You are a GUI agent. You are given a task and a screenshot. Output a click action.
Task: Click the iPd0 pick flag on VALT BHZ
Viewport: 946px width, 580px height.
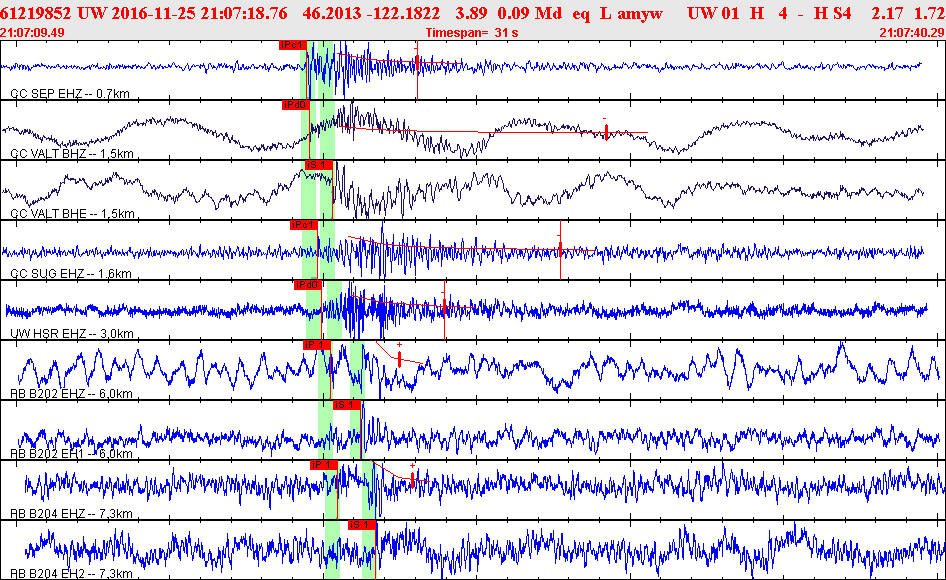[296, 105]
